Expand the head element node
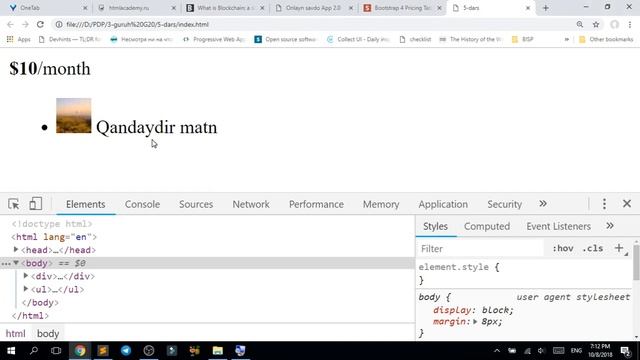Image resolution: width=640 pixels, height=360 pixels. [x=16, y=249]
